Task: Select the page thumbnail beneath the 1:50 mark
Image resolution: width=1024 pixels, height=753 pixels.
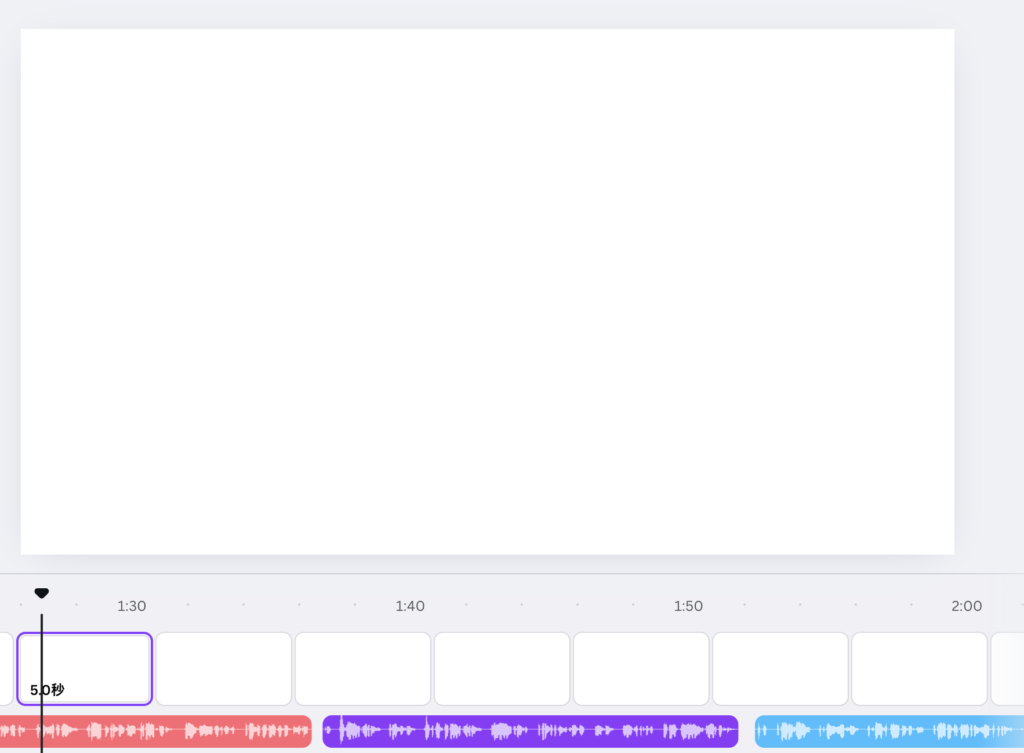Action: (x=640, y=668)
